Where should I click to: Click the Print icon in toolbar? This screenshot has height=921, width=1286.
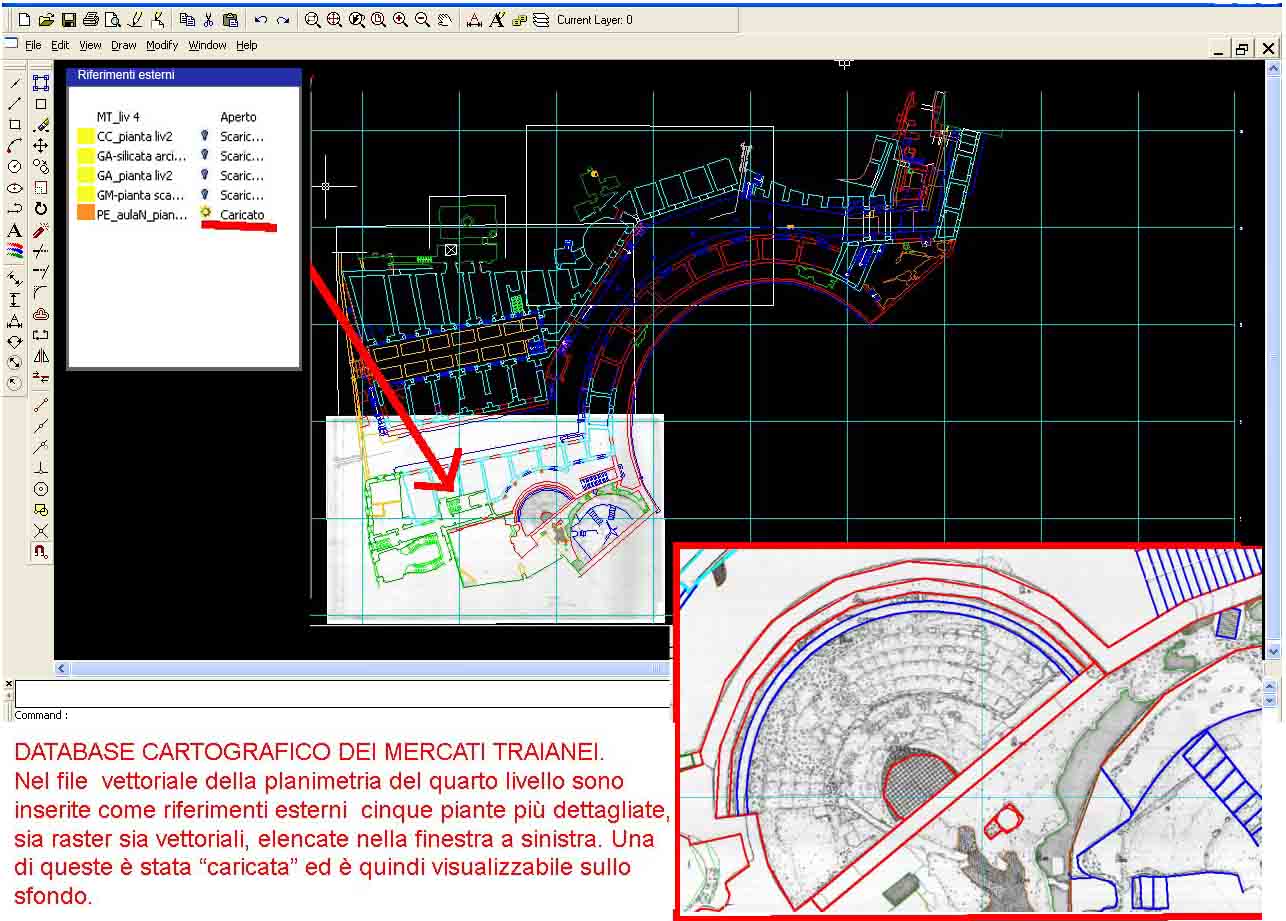click(x=91, y=20)
